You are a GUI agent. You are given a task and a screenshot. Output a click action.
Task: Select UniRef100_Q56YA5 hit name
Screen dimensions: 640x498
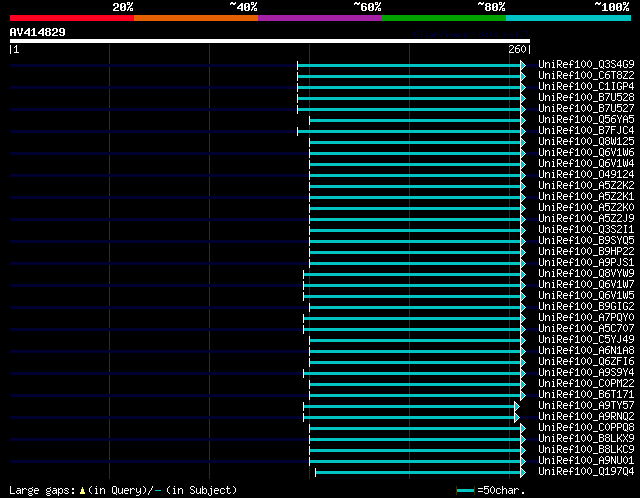586,119
